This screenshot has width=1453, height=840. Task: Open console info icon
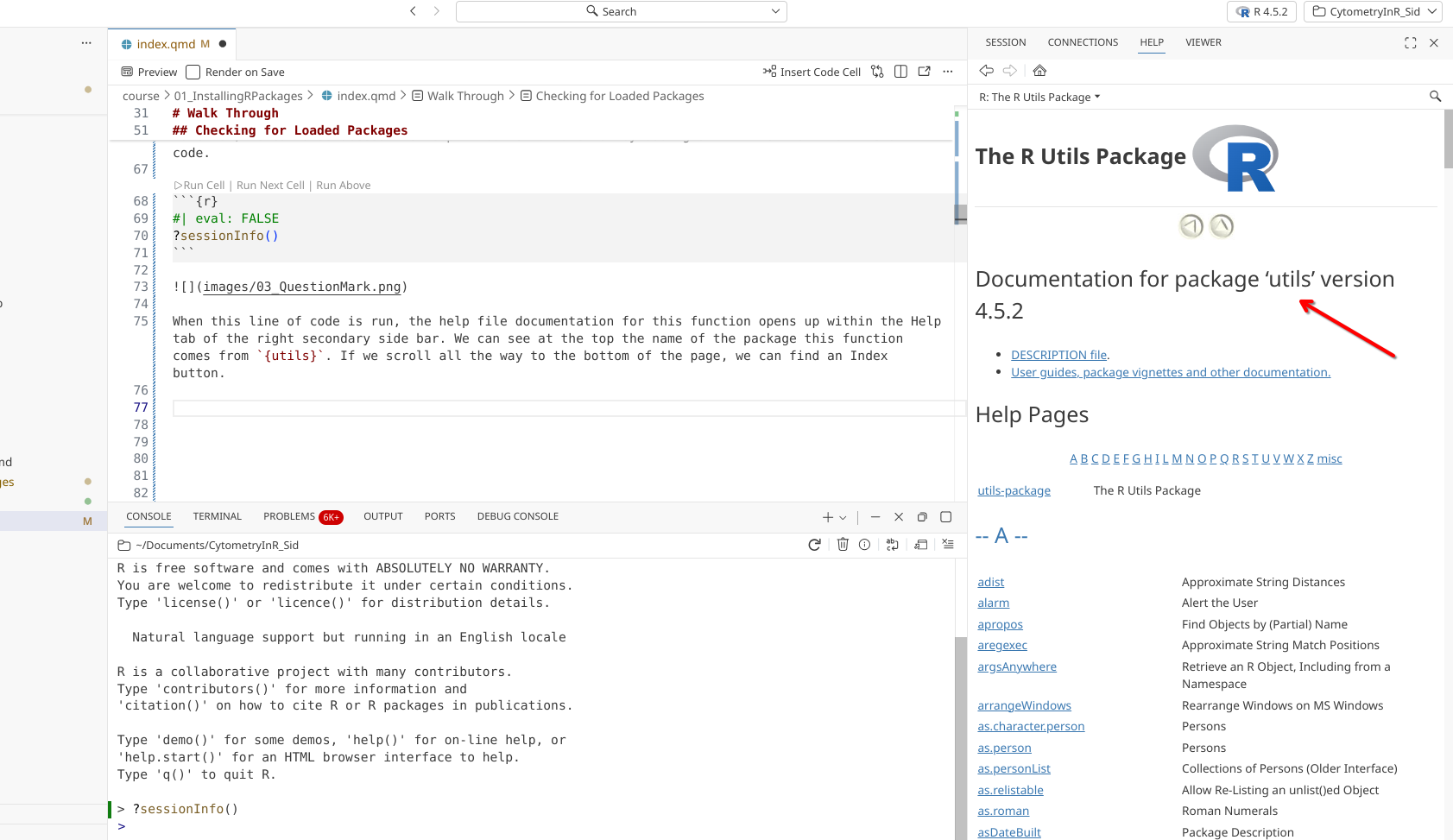tap(864, 545)
